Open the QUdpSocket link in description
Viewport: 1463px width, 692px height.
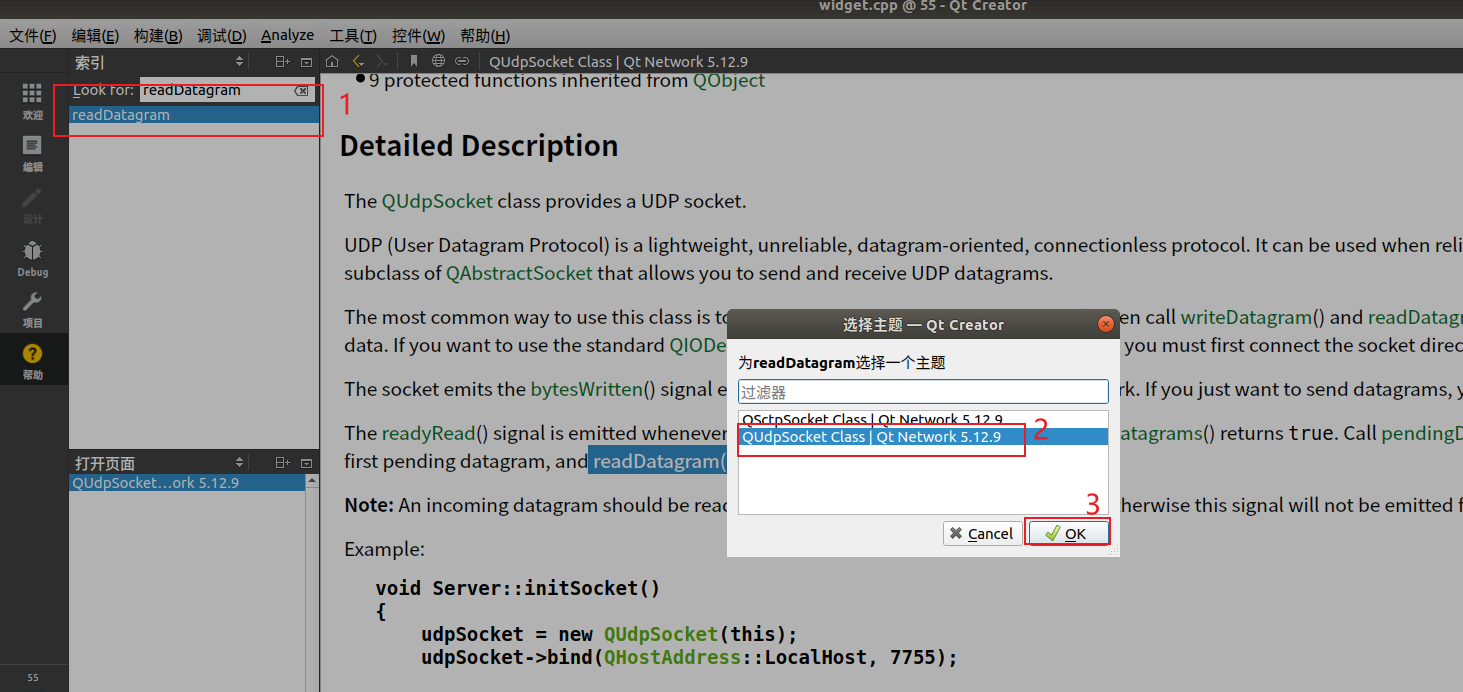437,201
